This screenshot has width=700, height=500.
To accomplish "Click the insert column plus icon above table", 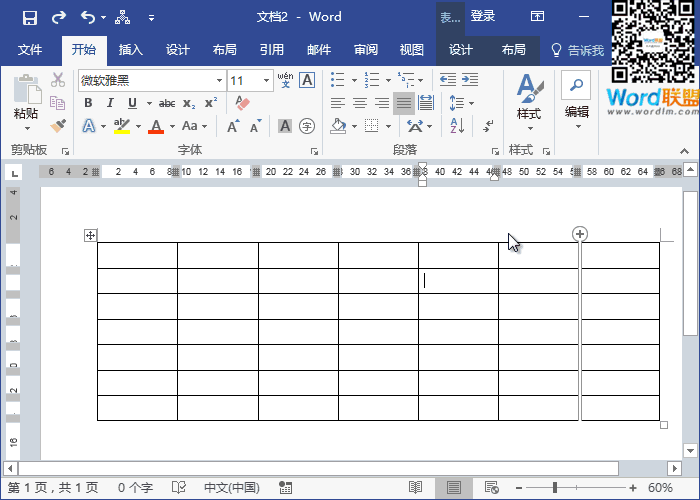I will point(579,233).
